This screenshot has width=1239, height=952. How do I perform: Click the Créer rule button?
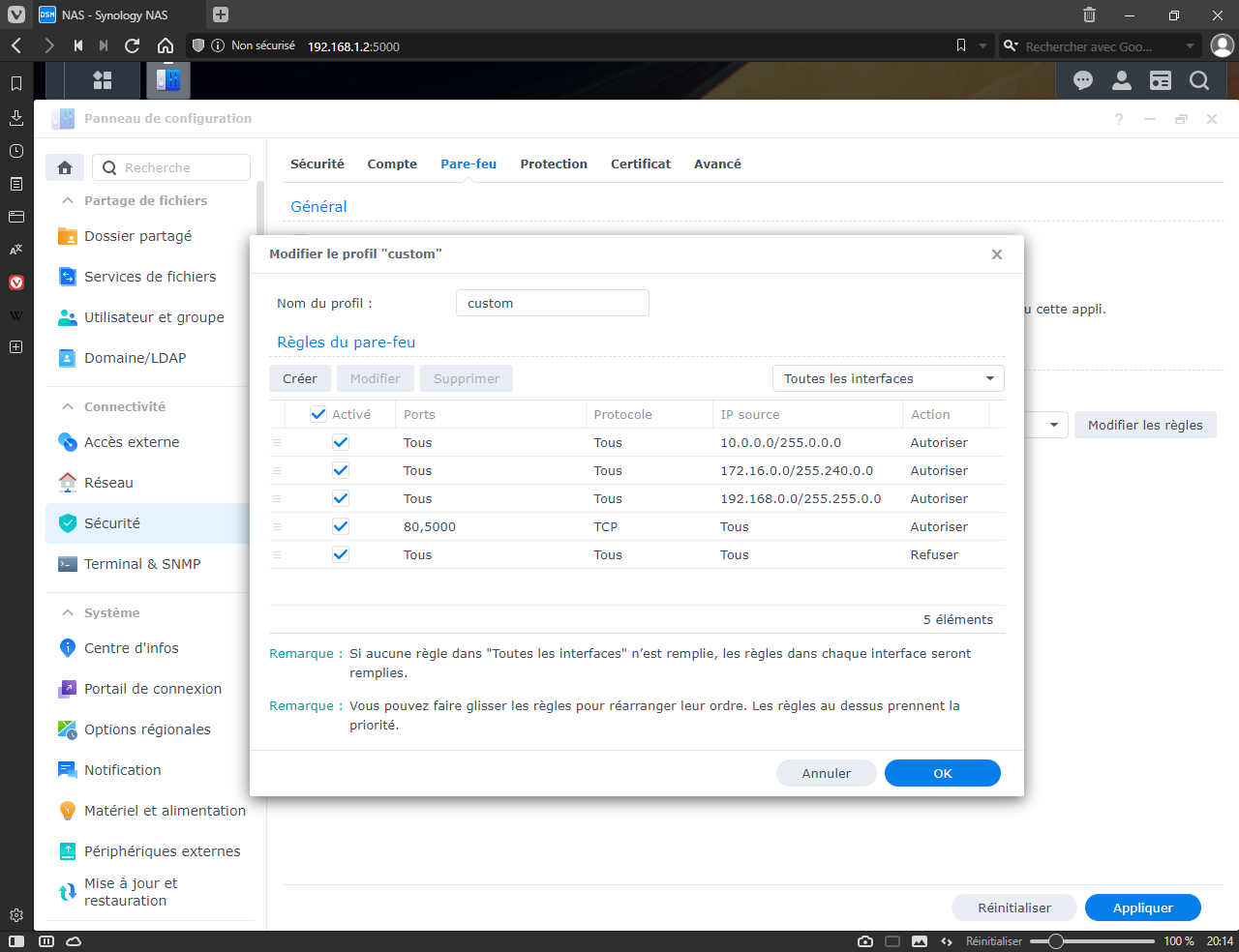(300, 378)
